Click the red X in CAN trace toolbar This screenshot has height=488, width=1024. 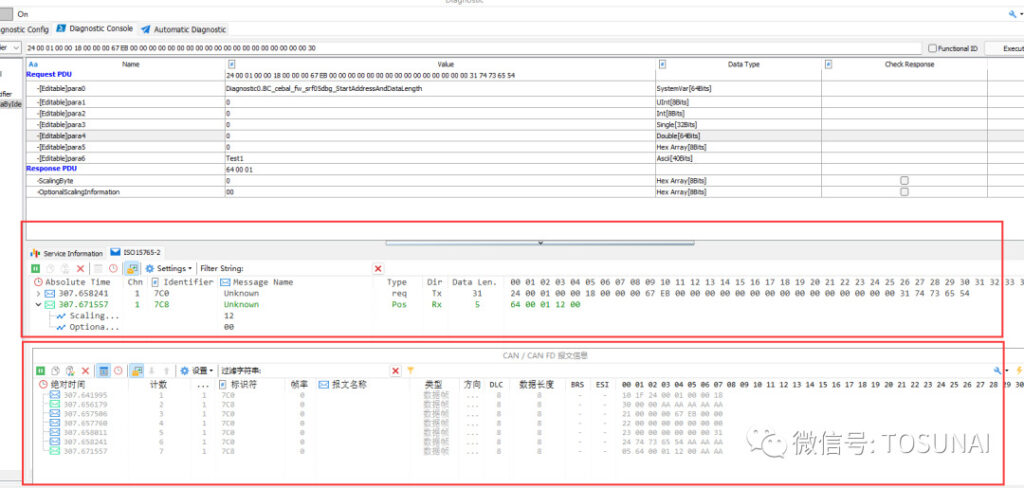tap(86, 370)
